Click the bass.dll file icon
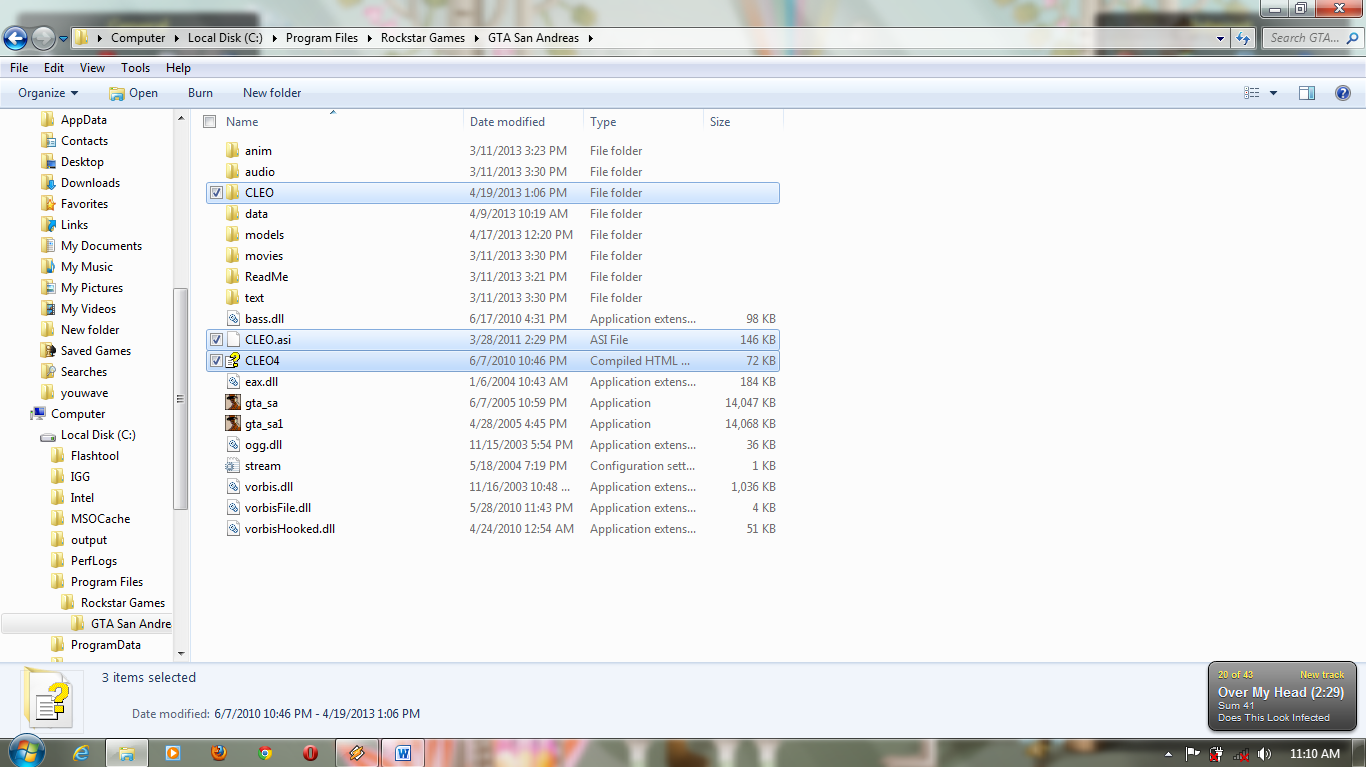Viewport: 1366px width, 767px height. coord(233,319)
